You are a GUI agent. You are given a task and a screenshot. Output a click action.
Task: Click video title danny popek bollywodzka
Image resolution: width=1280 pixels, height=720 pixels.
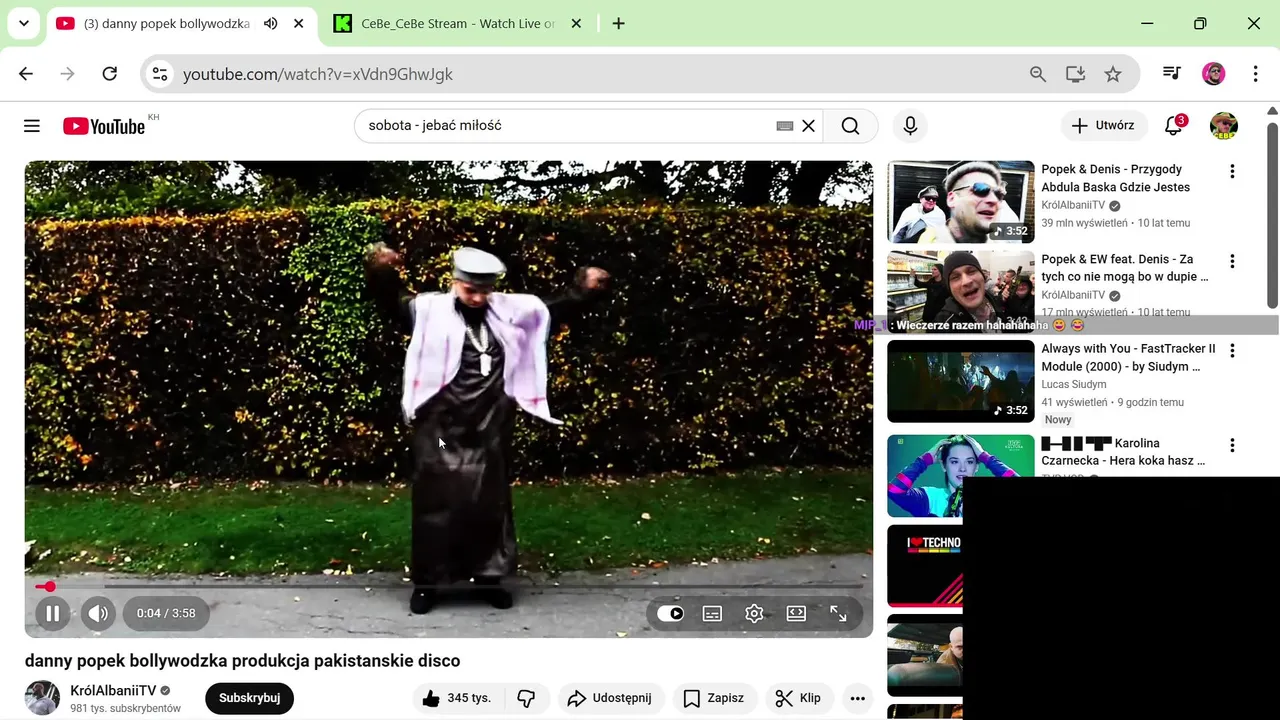tap(243, 661)
